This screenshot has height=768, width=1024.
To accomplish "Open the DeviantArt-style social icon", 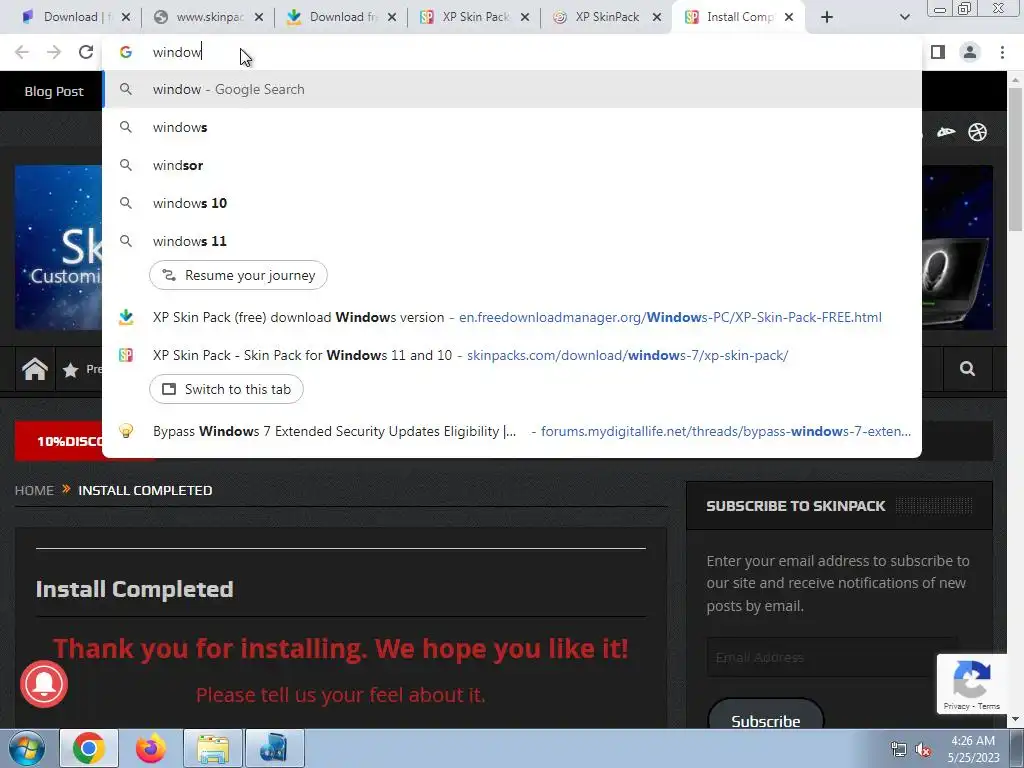I will 946,133.
